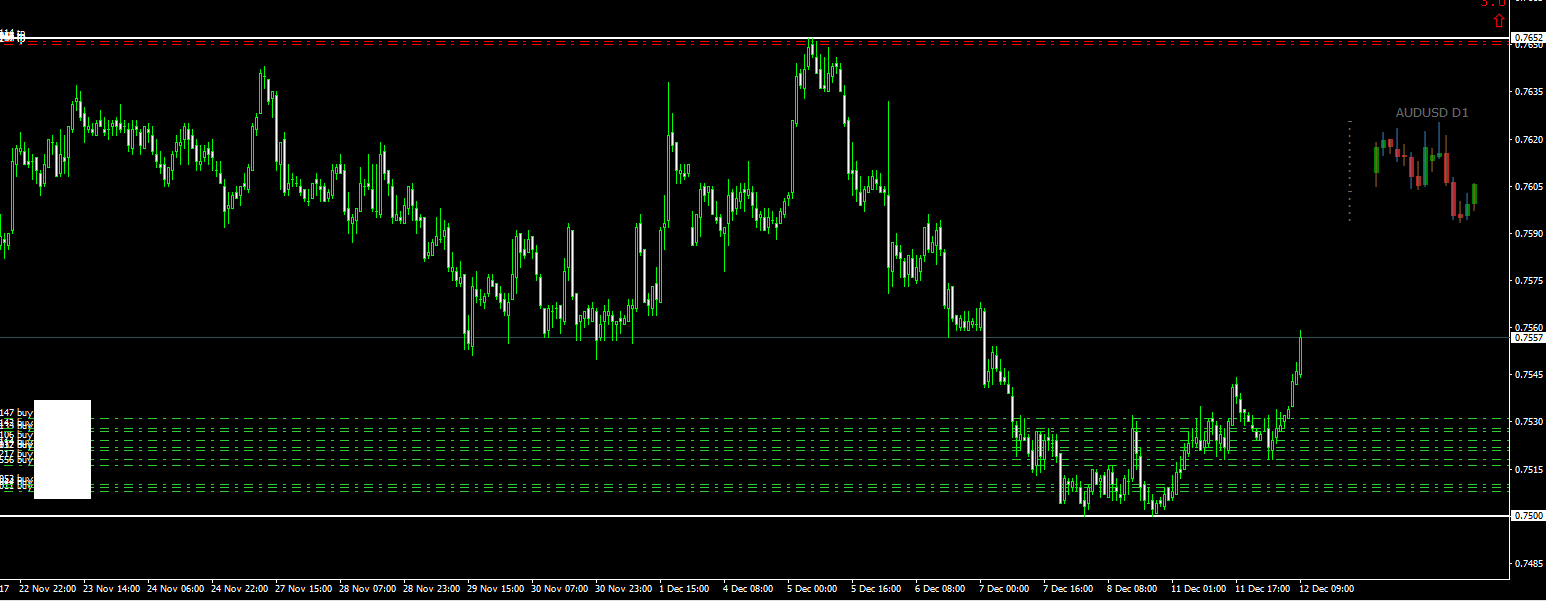The height and width of the screenshot is (601, 1546).
Task: Select the white horizontal line at 0.7652
Action: [755, 38]
